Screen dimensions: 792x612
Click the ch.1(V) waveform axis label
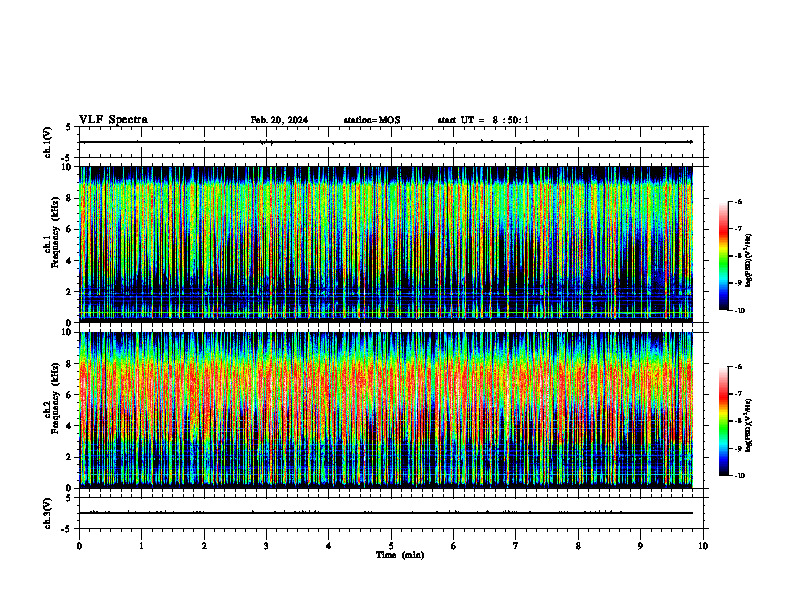pos(48,142)
